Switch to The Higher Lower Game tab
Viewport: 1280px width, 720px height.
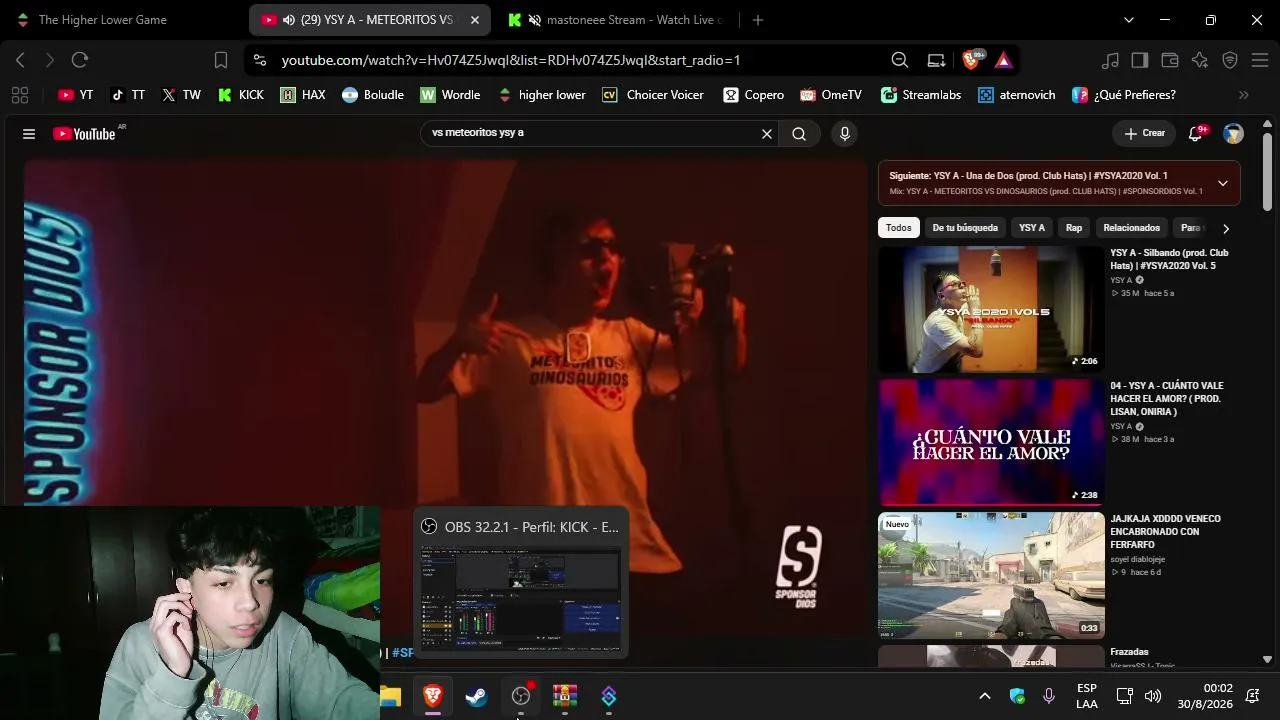(124, 20)
